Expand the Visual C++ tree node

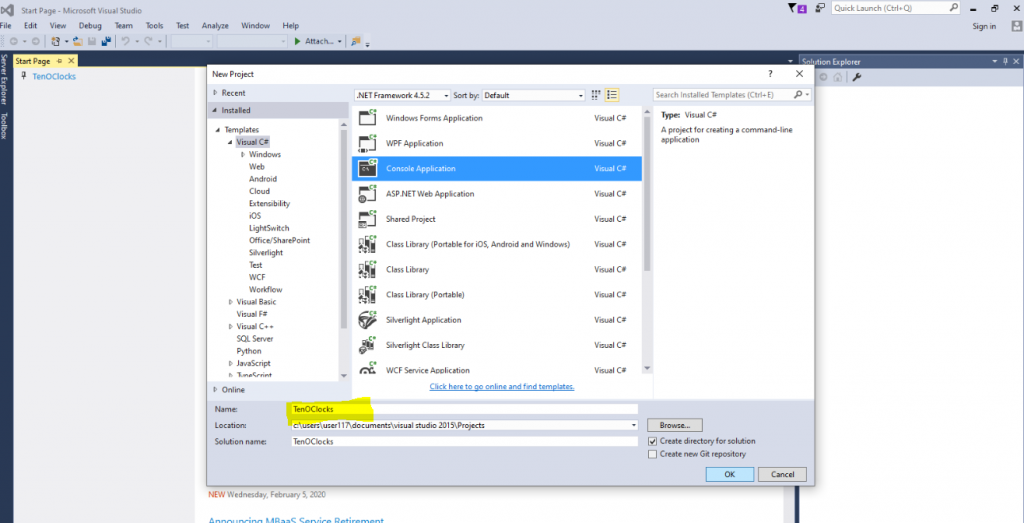[x=231, y=326]
